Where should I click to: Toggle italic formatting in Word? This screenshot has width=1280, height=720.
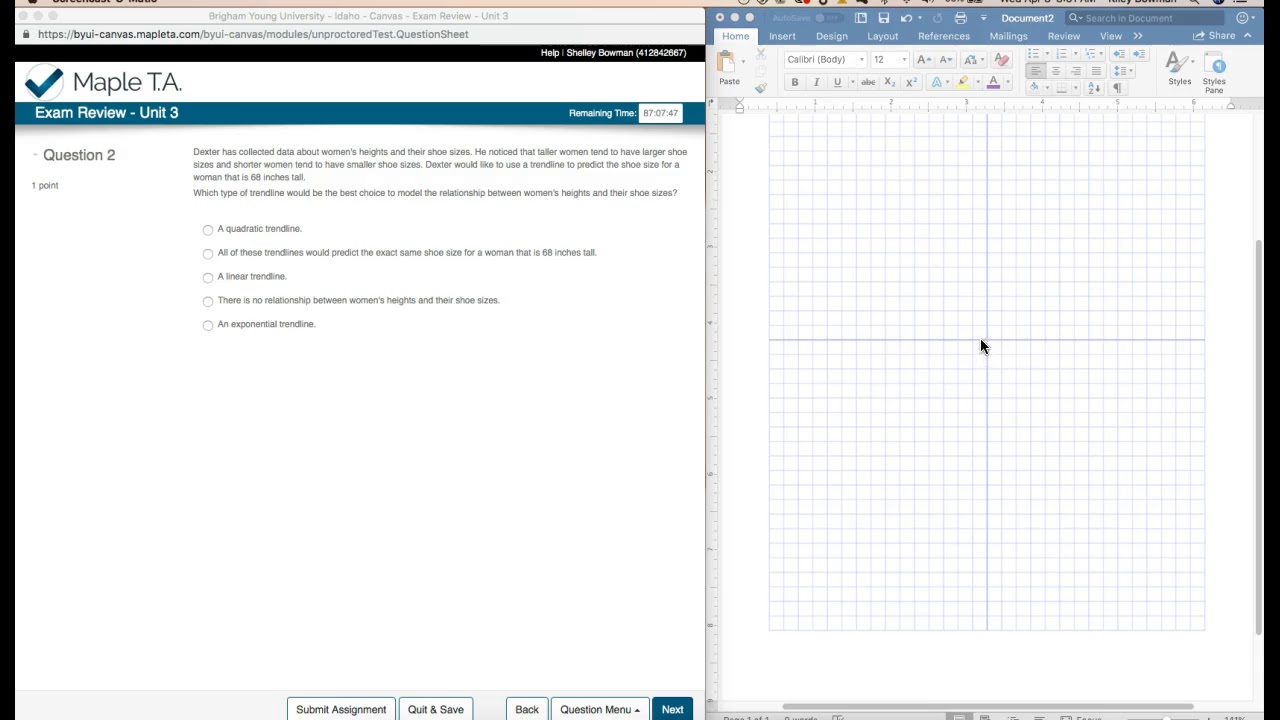point(816,83)
